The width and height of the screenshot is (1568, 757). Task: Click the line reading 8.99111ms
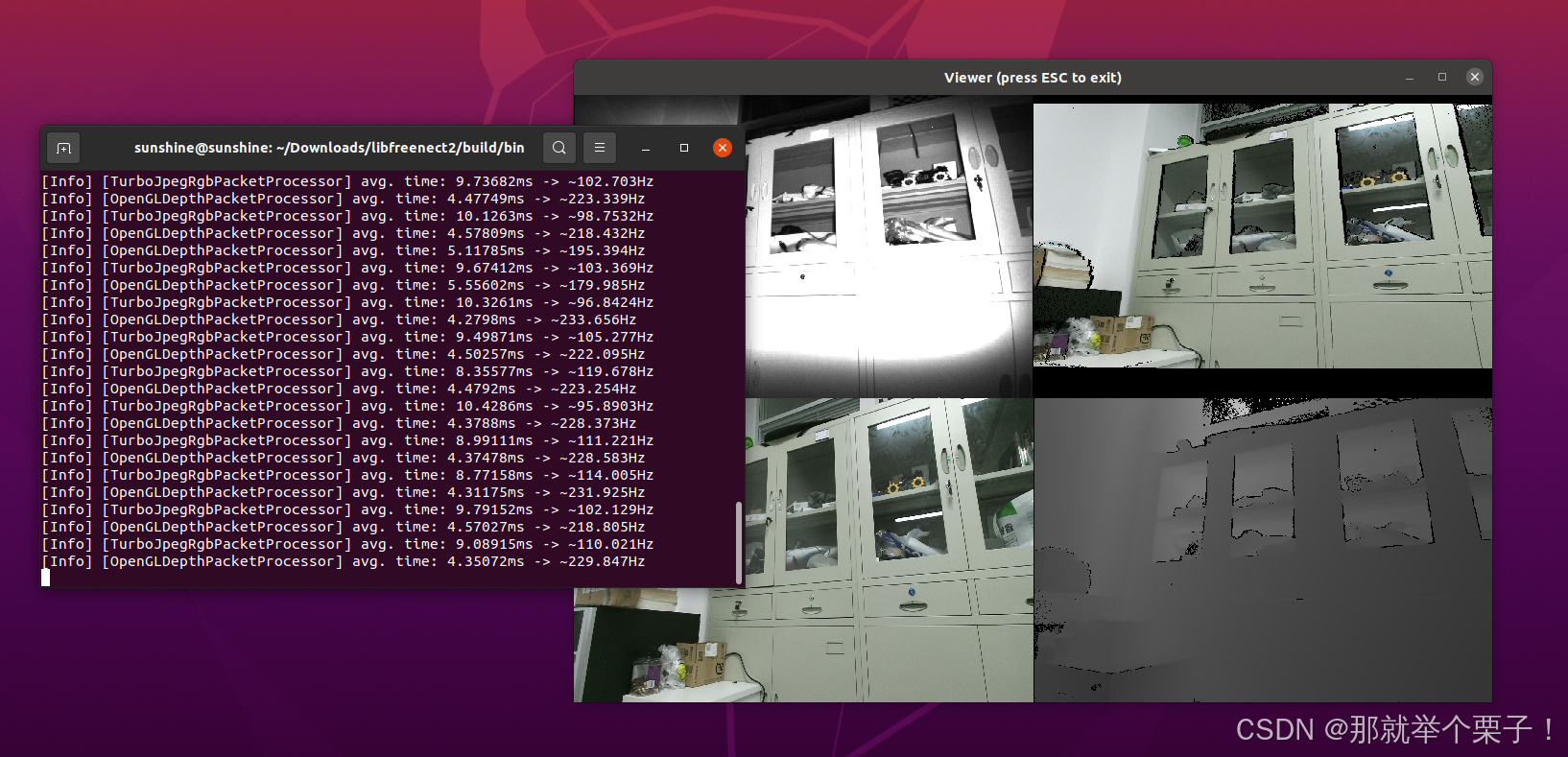coord(347,440)
